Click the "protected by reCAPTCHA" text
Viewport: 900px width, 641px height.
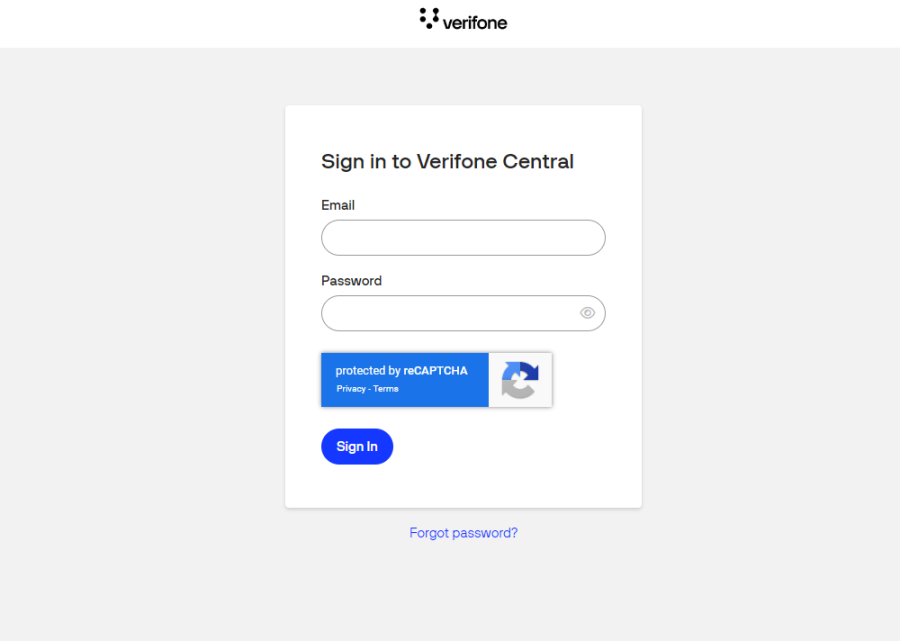(401, 371)
